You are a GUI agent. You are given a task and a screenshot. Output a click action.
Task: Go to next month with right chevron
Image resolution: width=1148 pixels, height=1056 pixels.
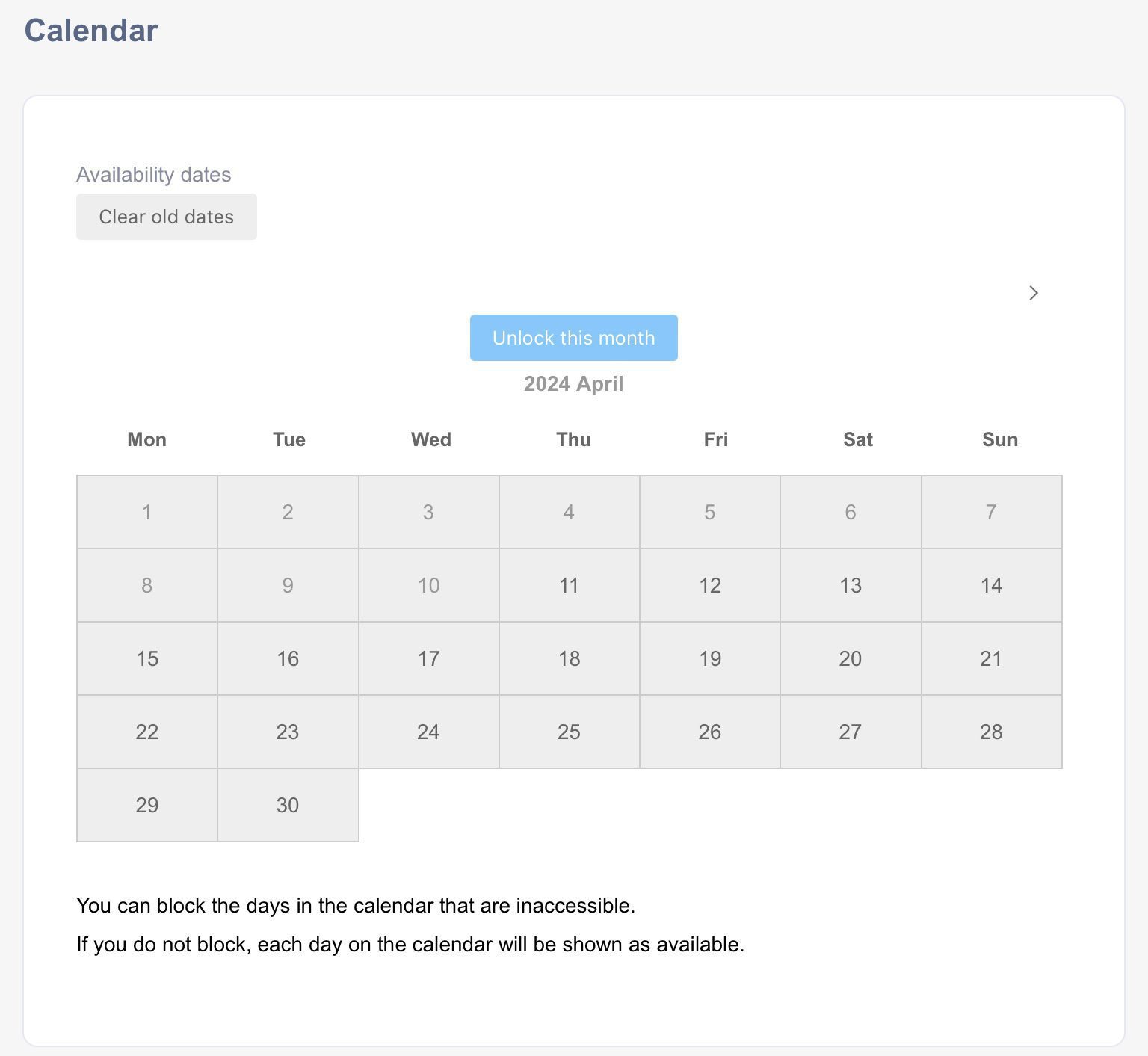click(x=1034, y=293)
